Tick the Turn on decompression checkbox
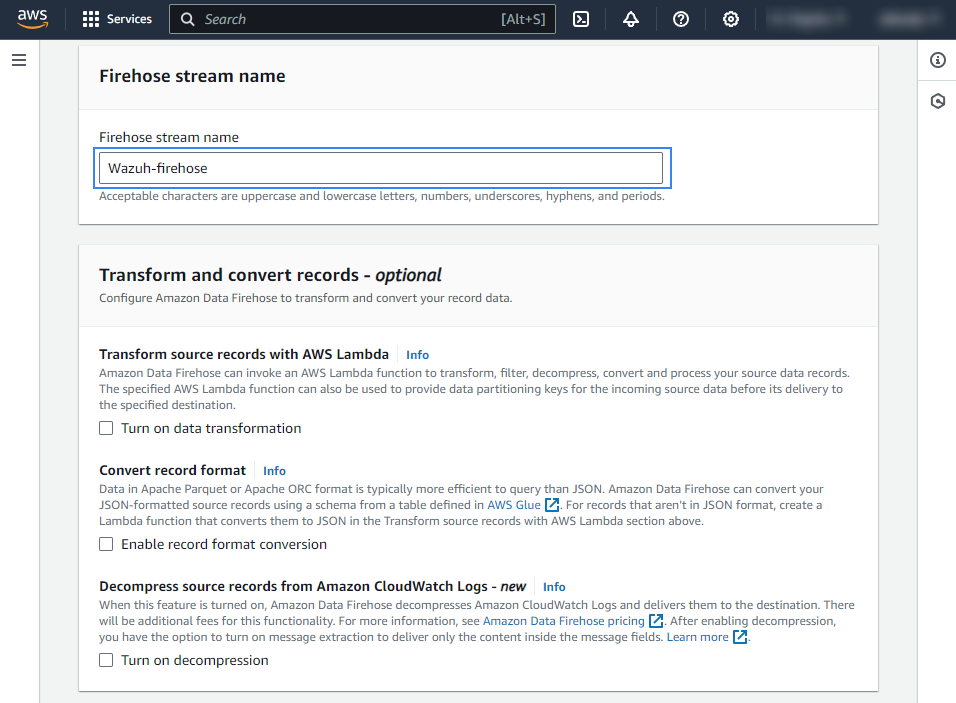 point(106,660)
